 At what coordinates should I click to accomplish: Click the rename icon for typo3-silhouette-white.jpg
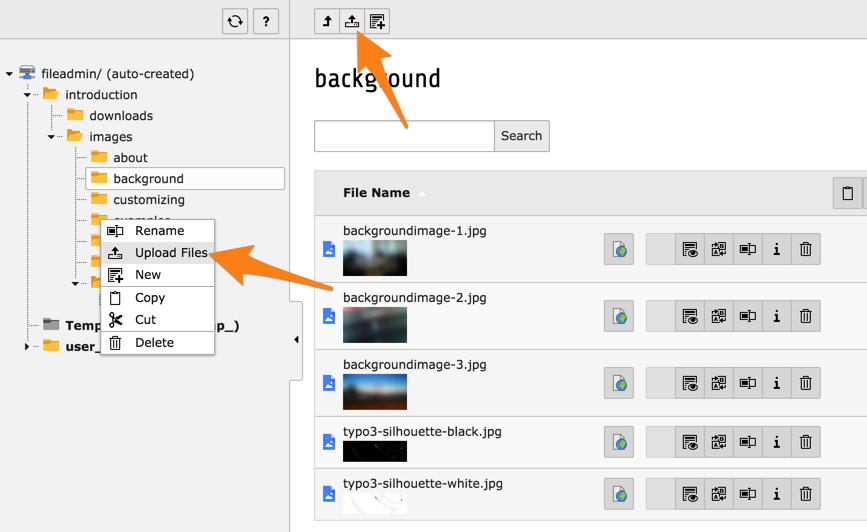coord(748,494)
